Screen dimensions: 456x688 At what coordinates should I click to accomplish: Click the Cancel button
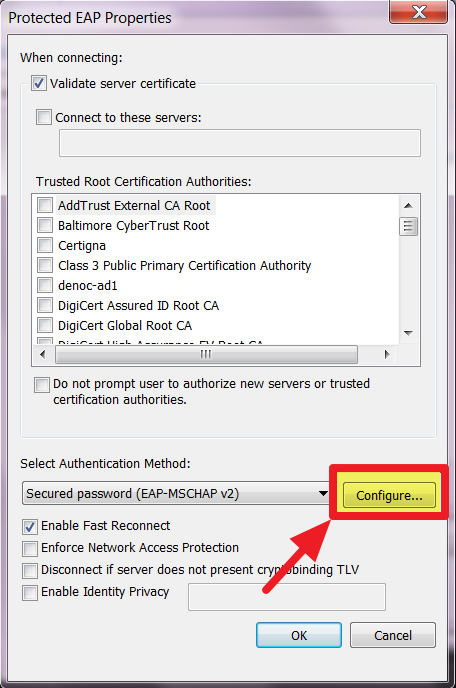pyautogui.click(x=393, y=635)
